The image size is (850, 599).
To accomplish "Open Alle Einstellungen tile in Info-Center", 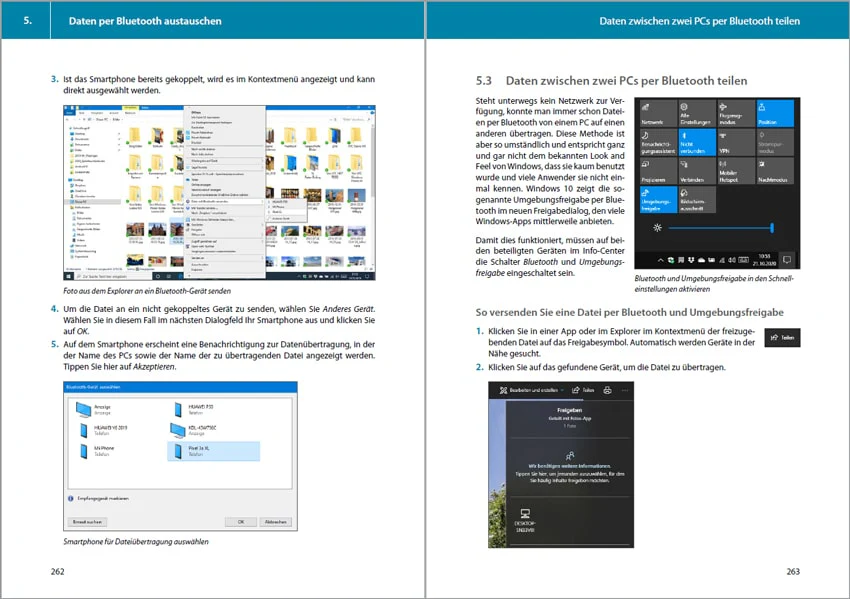I will [x=697, y=113].
